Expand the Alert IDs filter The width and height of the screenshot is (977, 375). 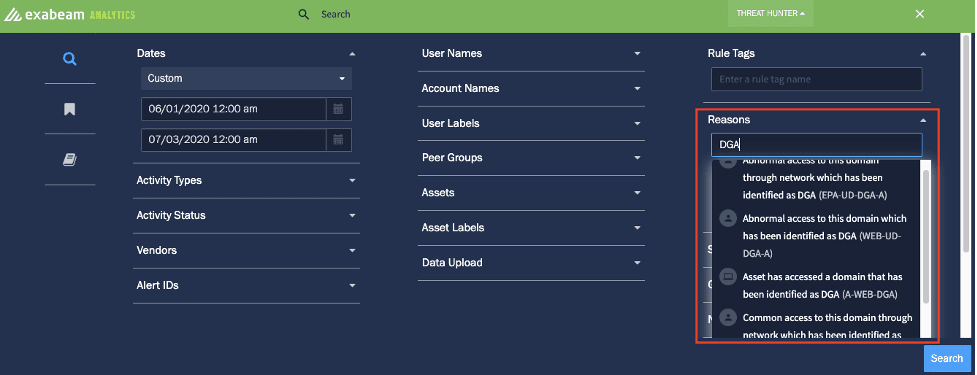pyautogui.click(x=246, y=285)
